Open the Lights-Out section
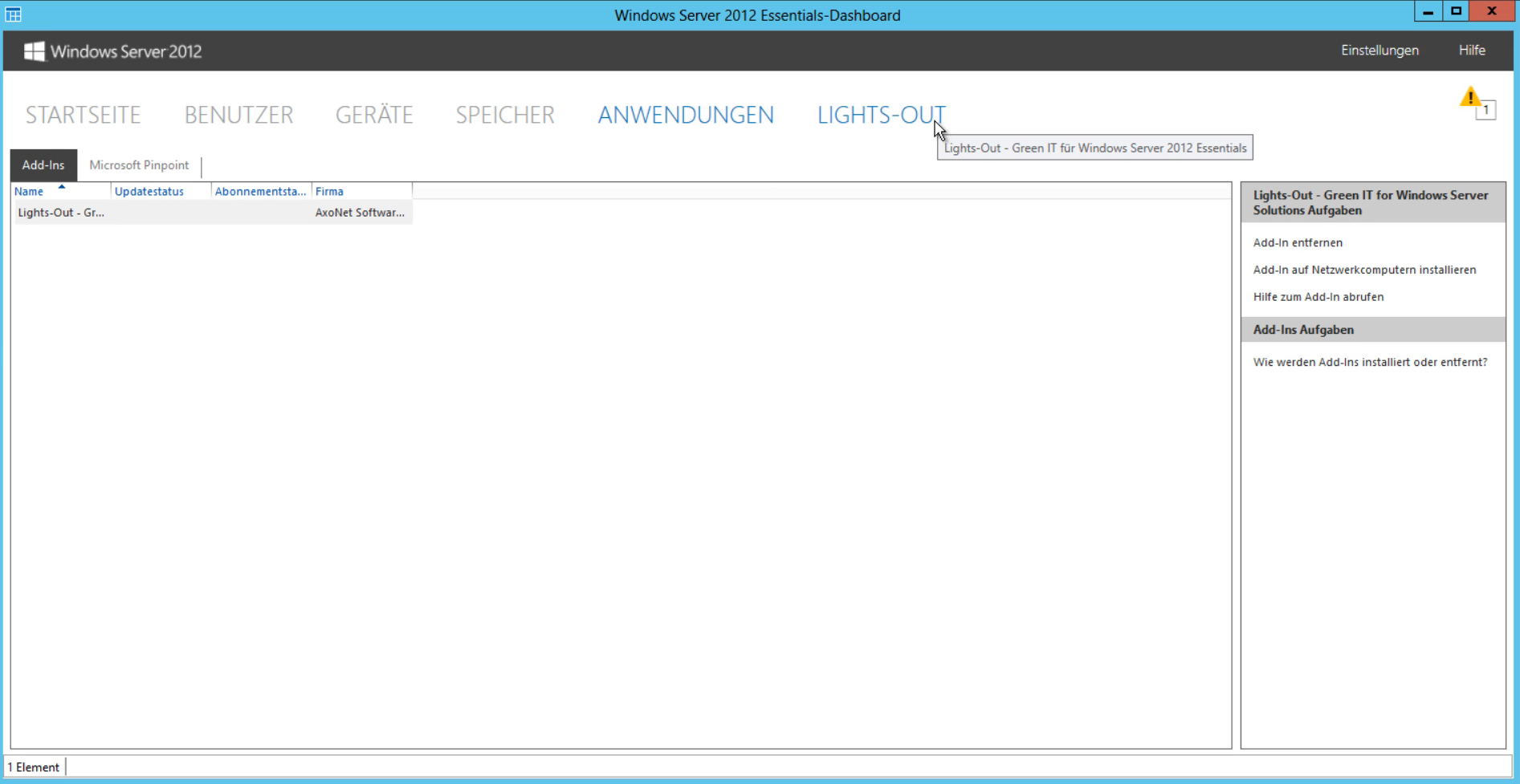Viewport: 1520px width, 784px height. pyautogui.click(x=881, y=115)
